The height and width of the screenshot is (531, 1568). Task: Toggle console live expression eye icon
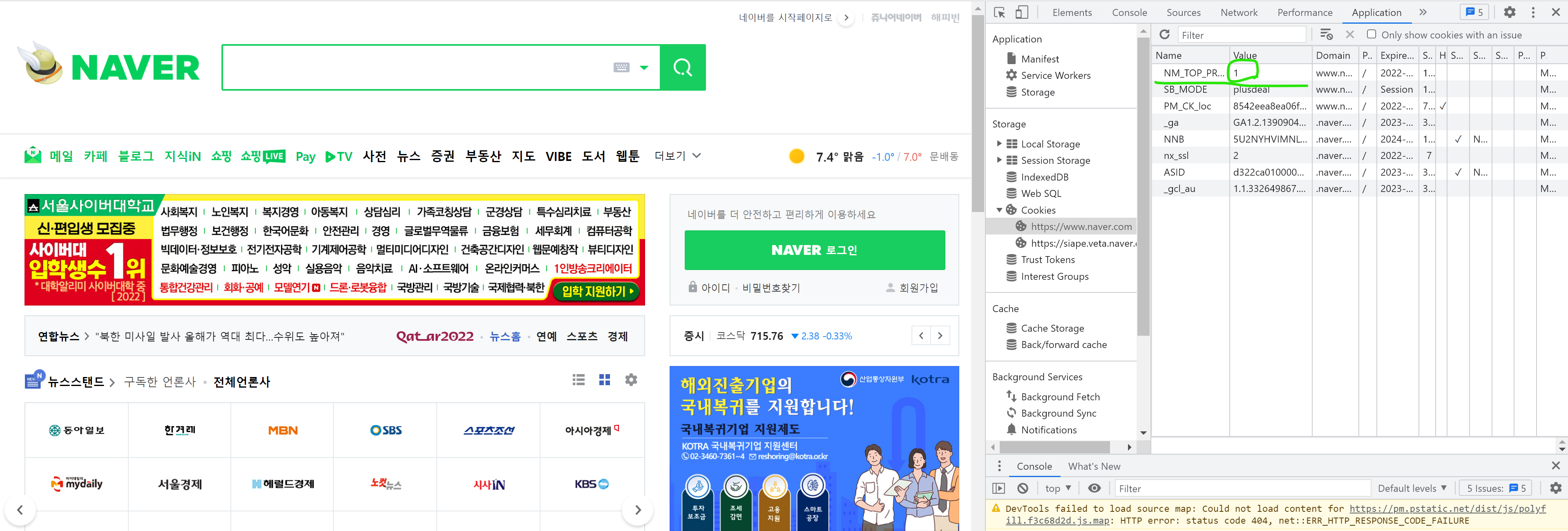(1094, 488)
